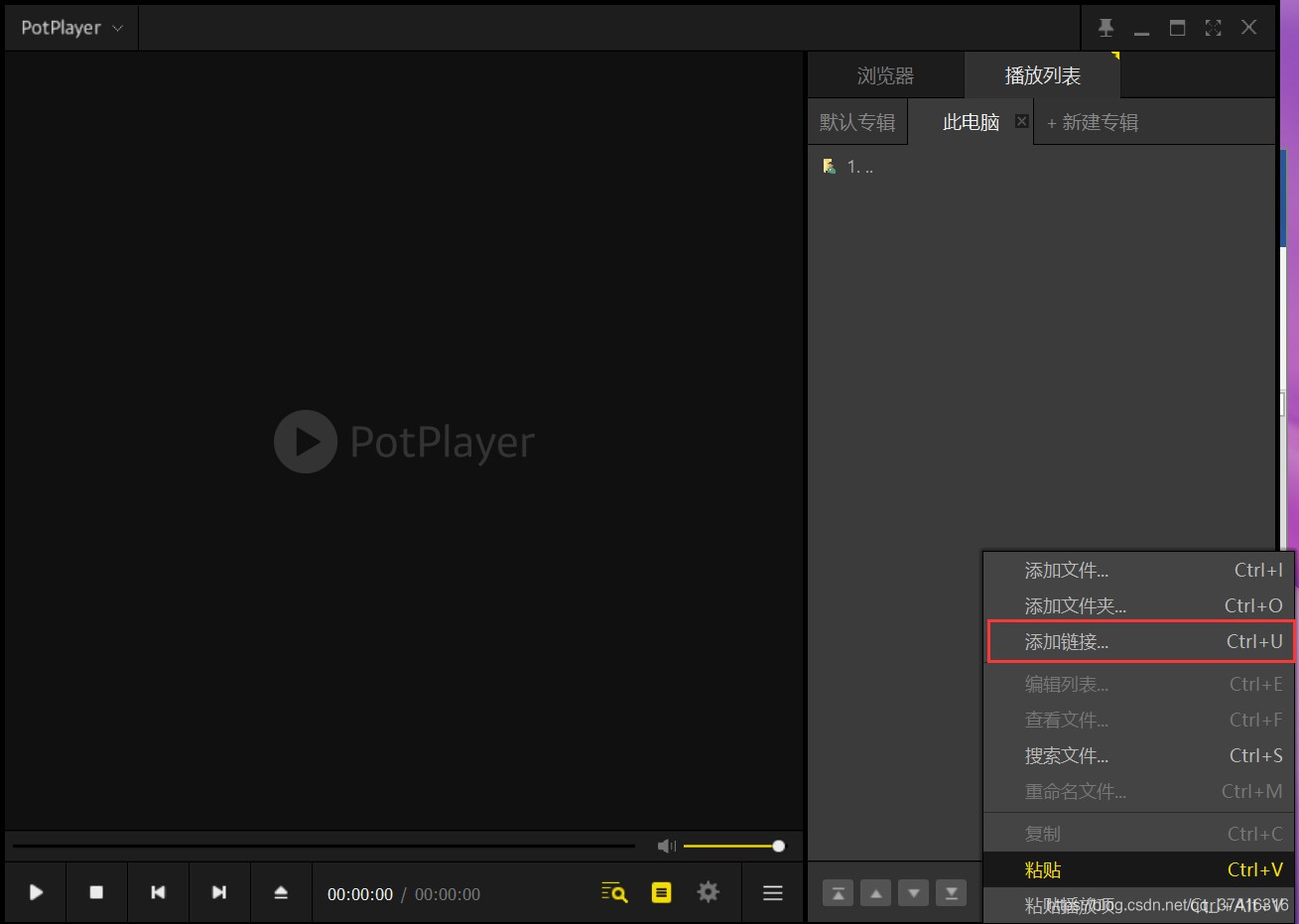1299x924 pixels.
Task: Click the playback seek bar
Action: pos(324,846)
